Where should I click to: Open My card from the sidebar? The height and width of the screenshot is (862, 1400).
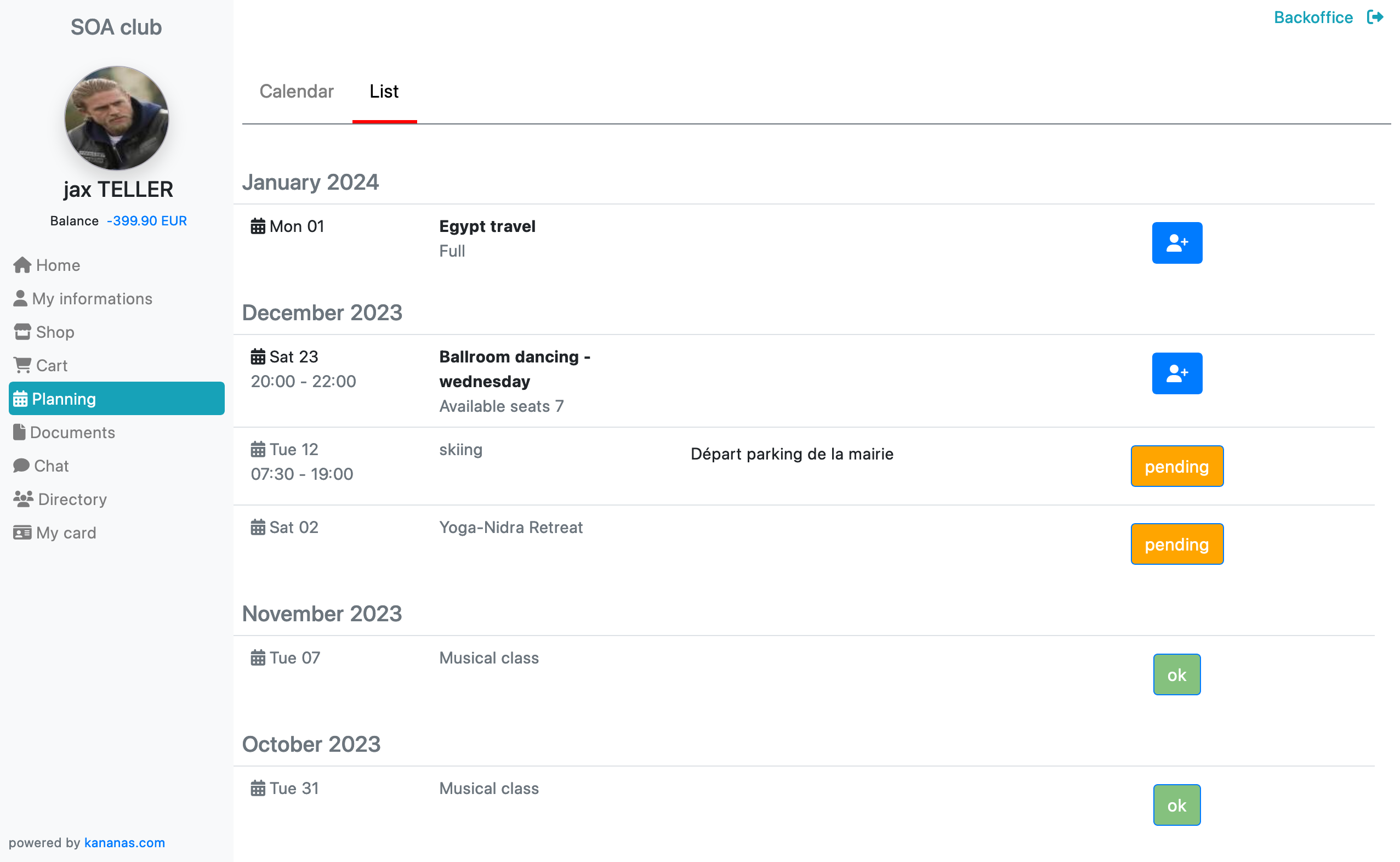tap(55, 532)
